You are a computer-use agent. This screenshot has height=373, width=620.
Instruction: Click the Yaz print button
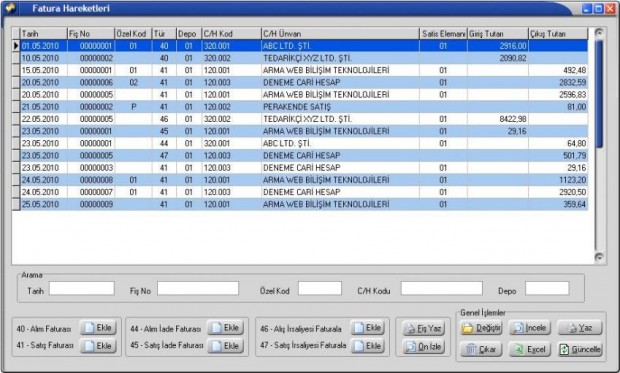[580, 328]
